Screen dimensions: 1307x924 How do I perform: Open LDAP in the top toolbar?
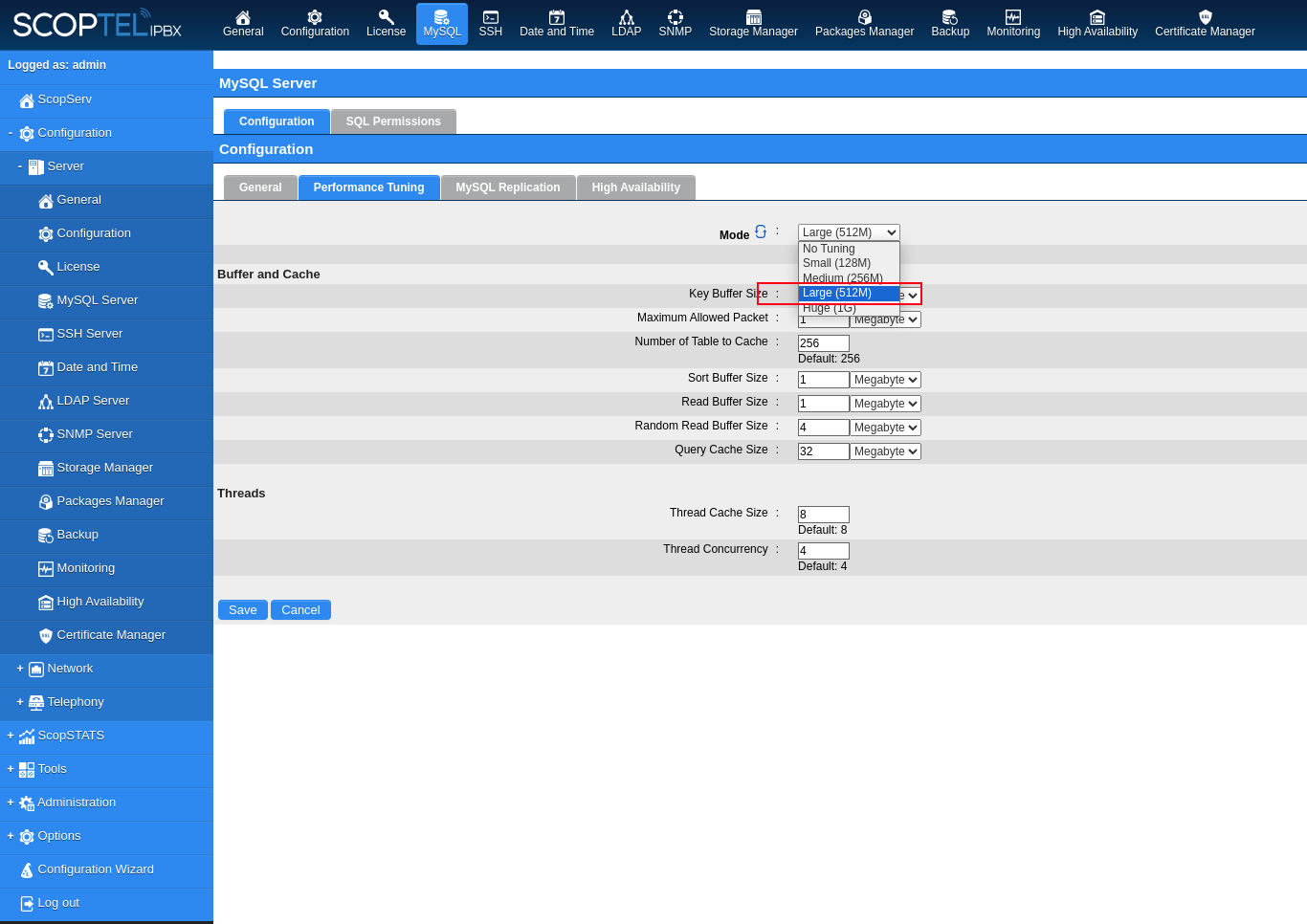point(627,24)
